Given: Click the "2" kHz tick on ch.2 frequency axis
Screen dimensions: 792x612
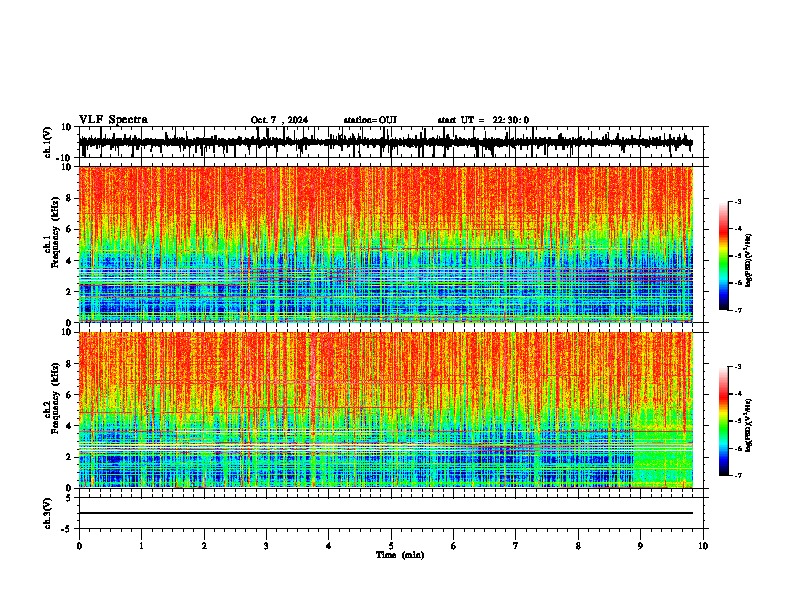Looking at the screenshot, I should pos(69,457).
